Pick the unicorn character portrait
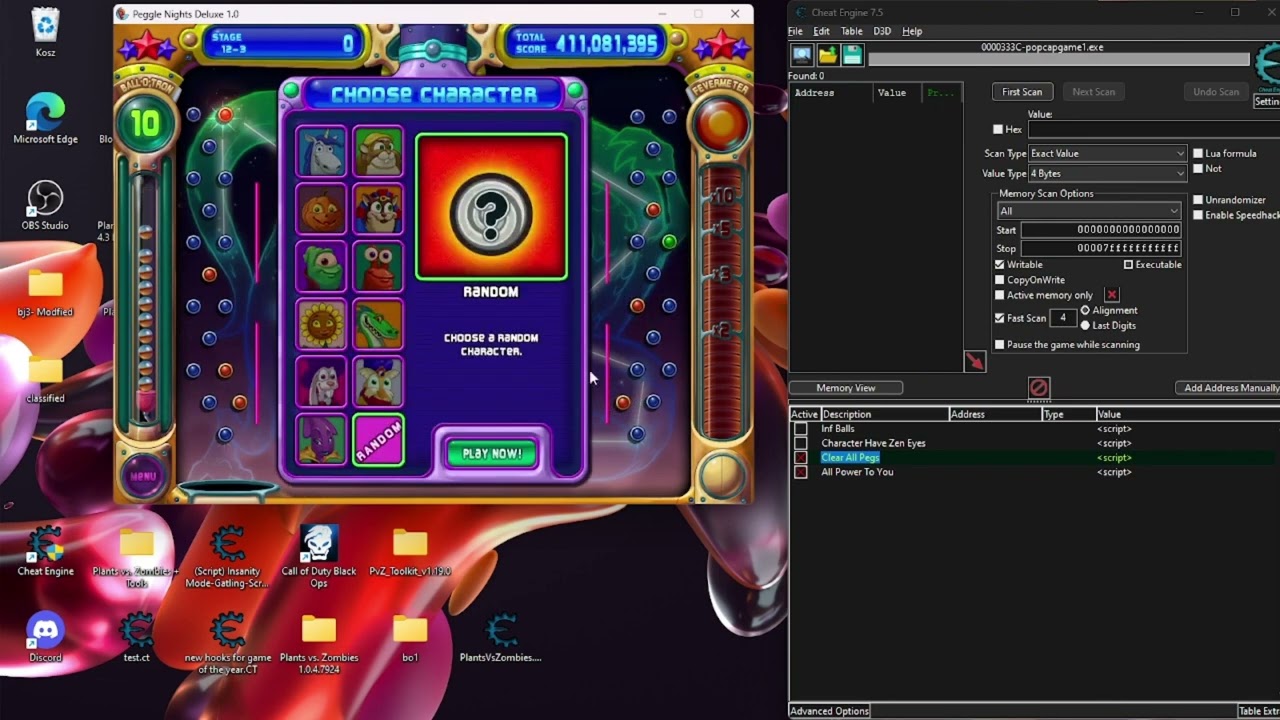Screen dimensions: 1280x720 (x=321, y=152)
